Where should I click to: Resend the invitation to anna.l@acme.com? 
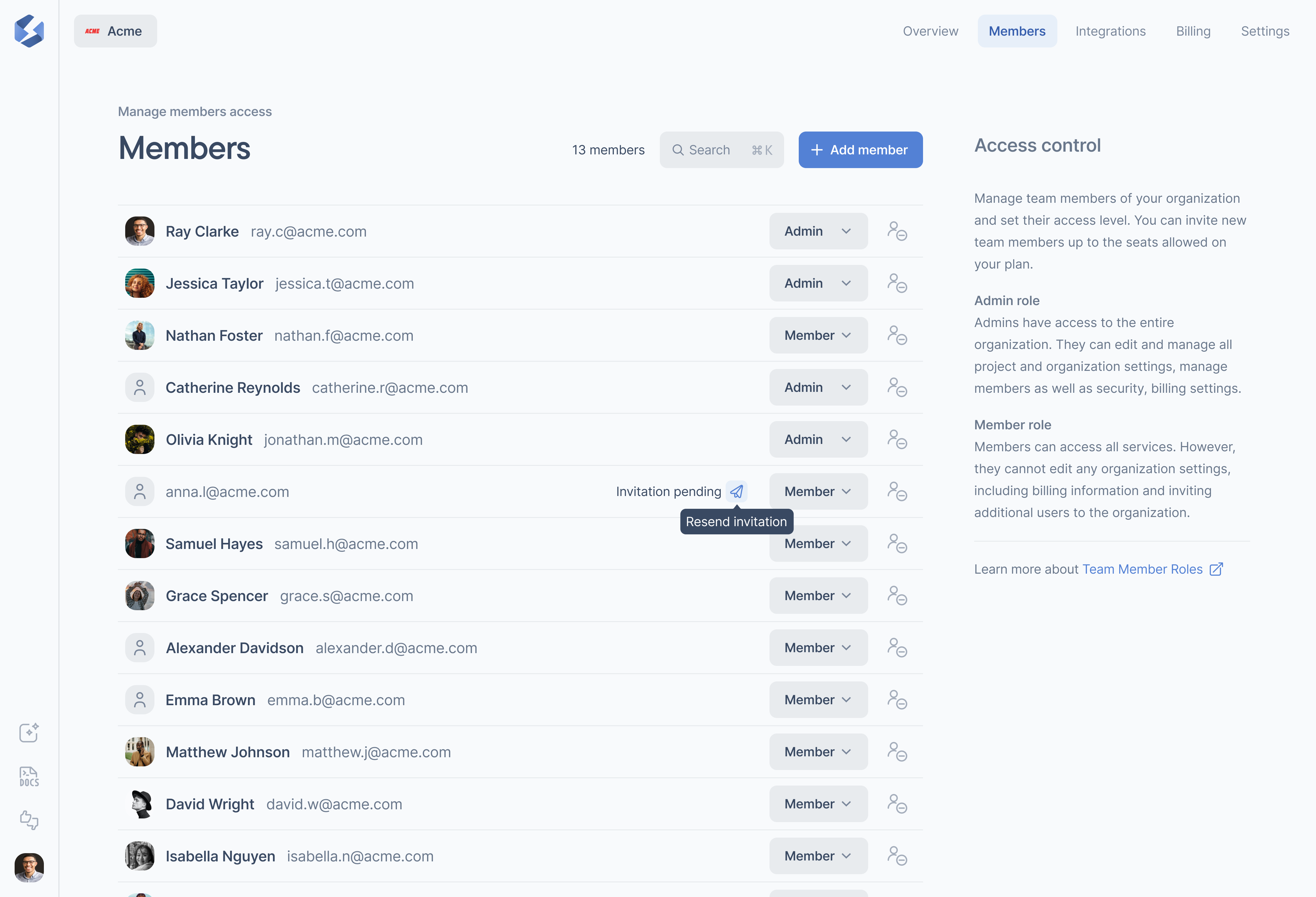pos(737,491)
